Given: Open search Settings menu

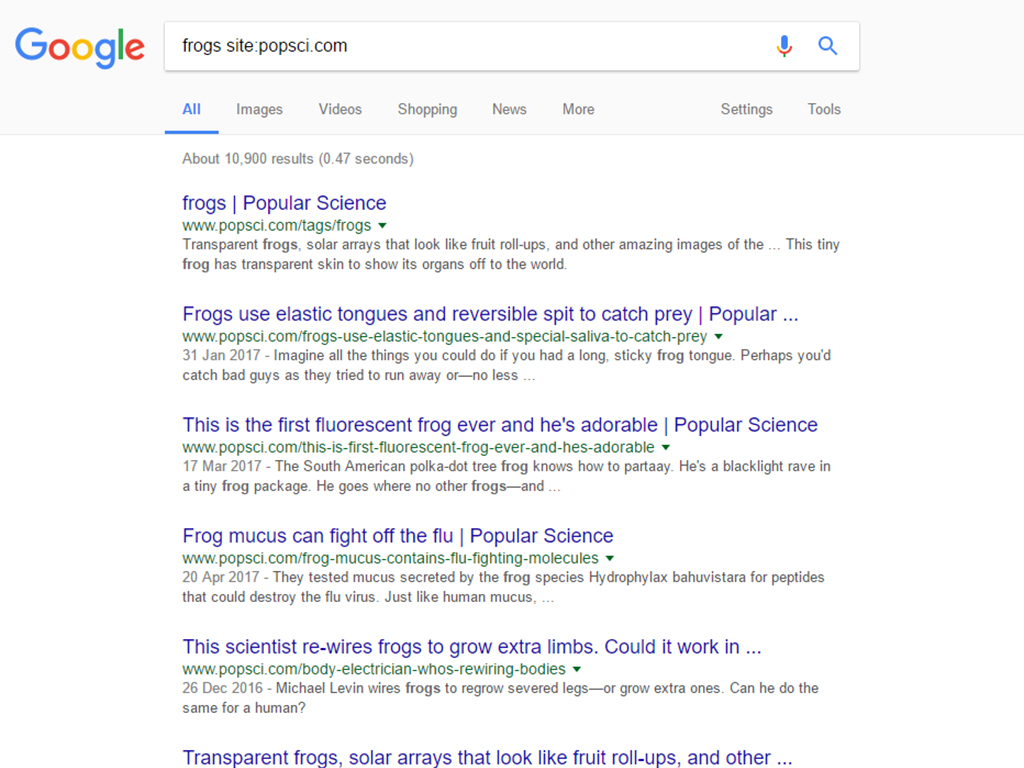Looking at the screenshot, I should pos(746,110).
